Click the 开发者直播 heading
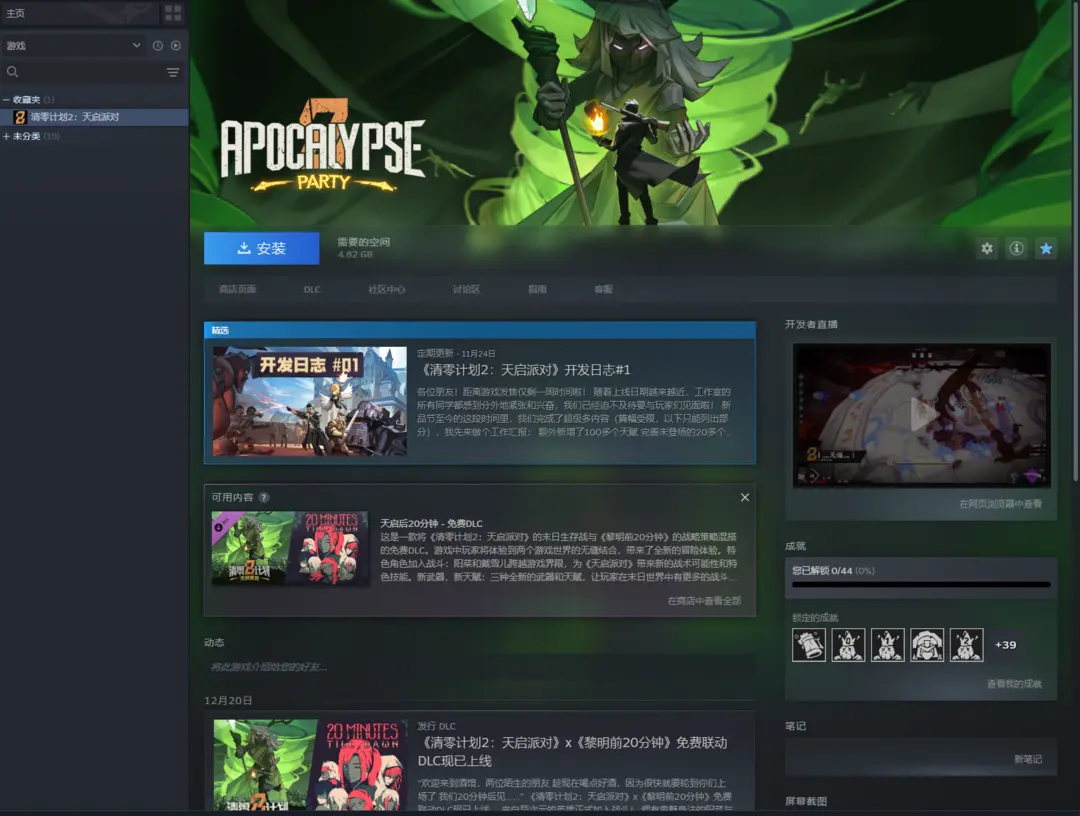The width and height of the screenshot is (1080, 816). coord(811,324)
